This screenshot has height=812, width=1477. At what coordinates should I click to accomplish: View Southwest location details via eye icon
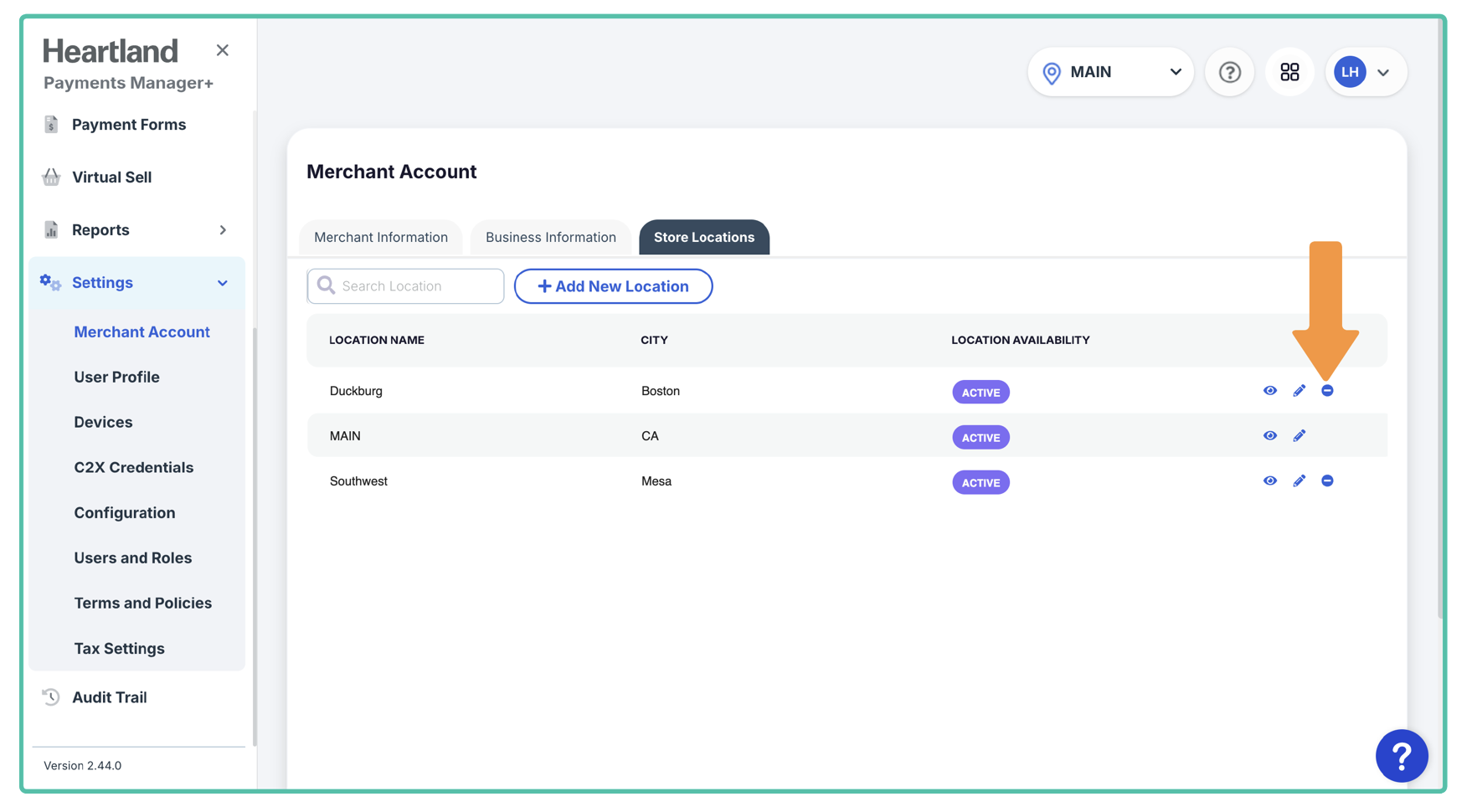(x=1270, y=481)
